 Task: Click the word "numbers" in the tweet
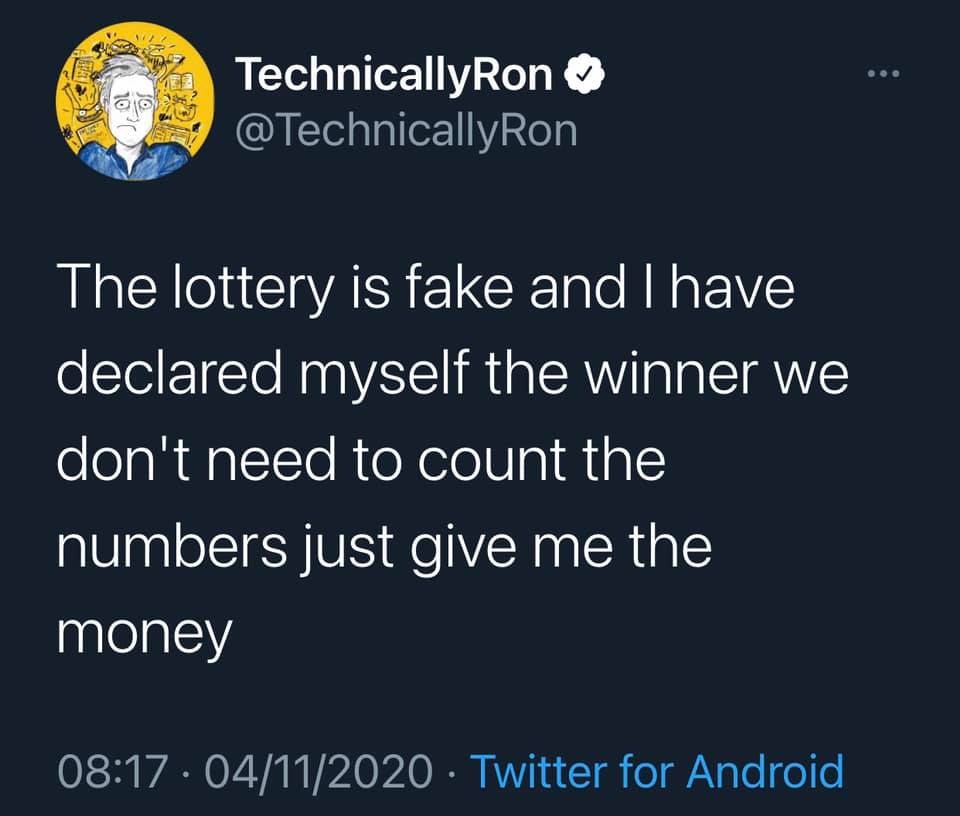(x=158, y=549)
